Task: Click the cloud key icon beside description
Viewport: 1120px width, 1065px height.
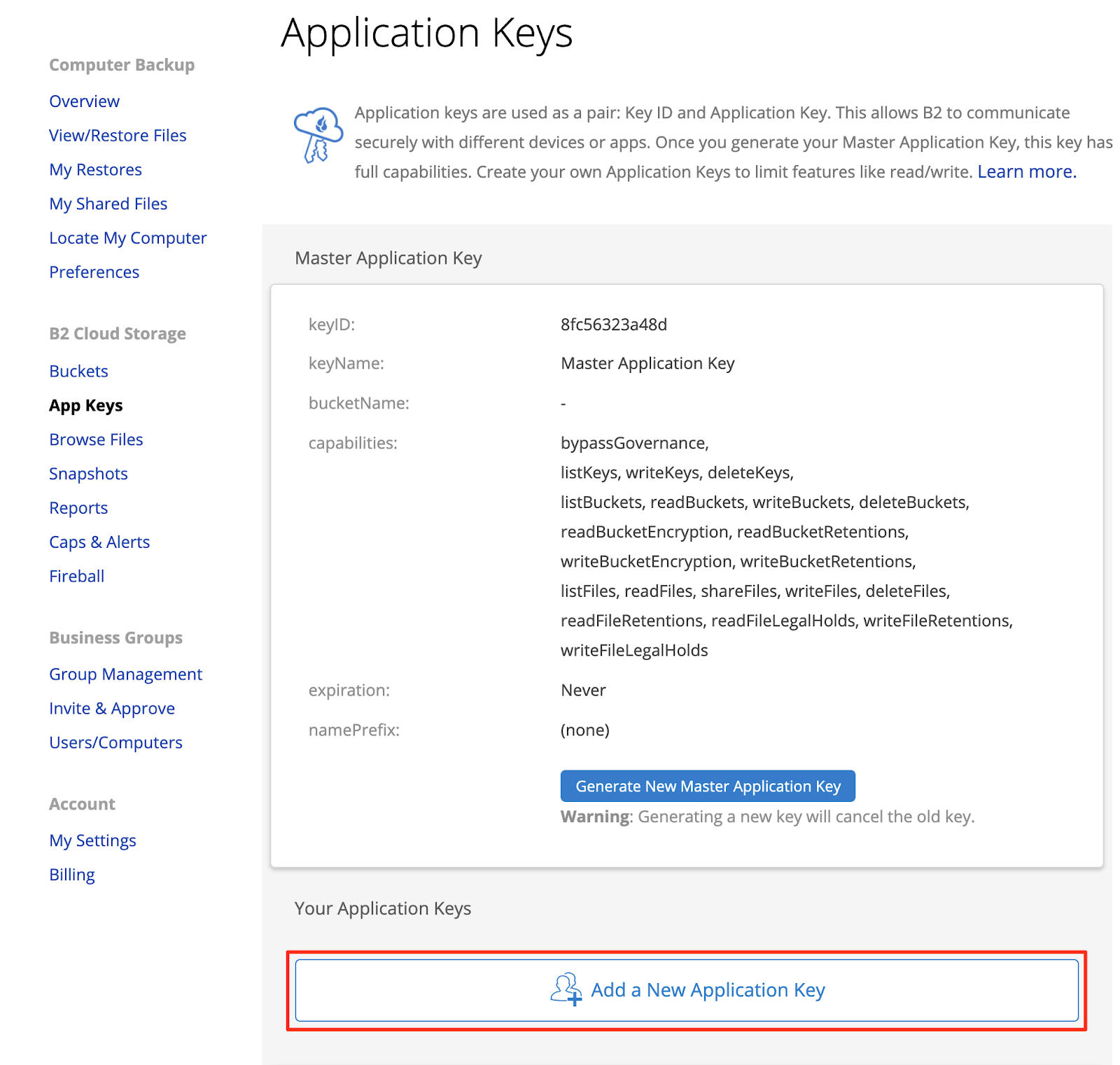Action: (318, 135)
